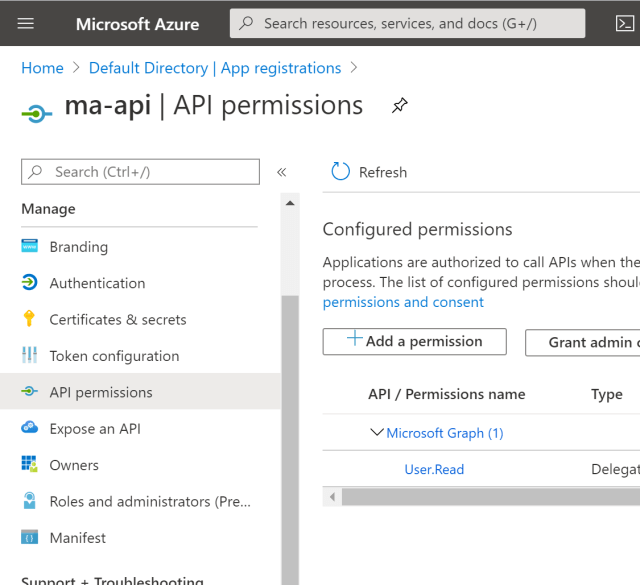Click the Token configuration icon
640x585 pixels.
(30, 356)
